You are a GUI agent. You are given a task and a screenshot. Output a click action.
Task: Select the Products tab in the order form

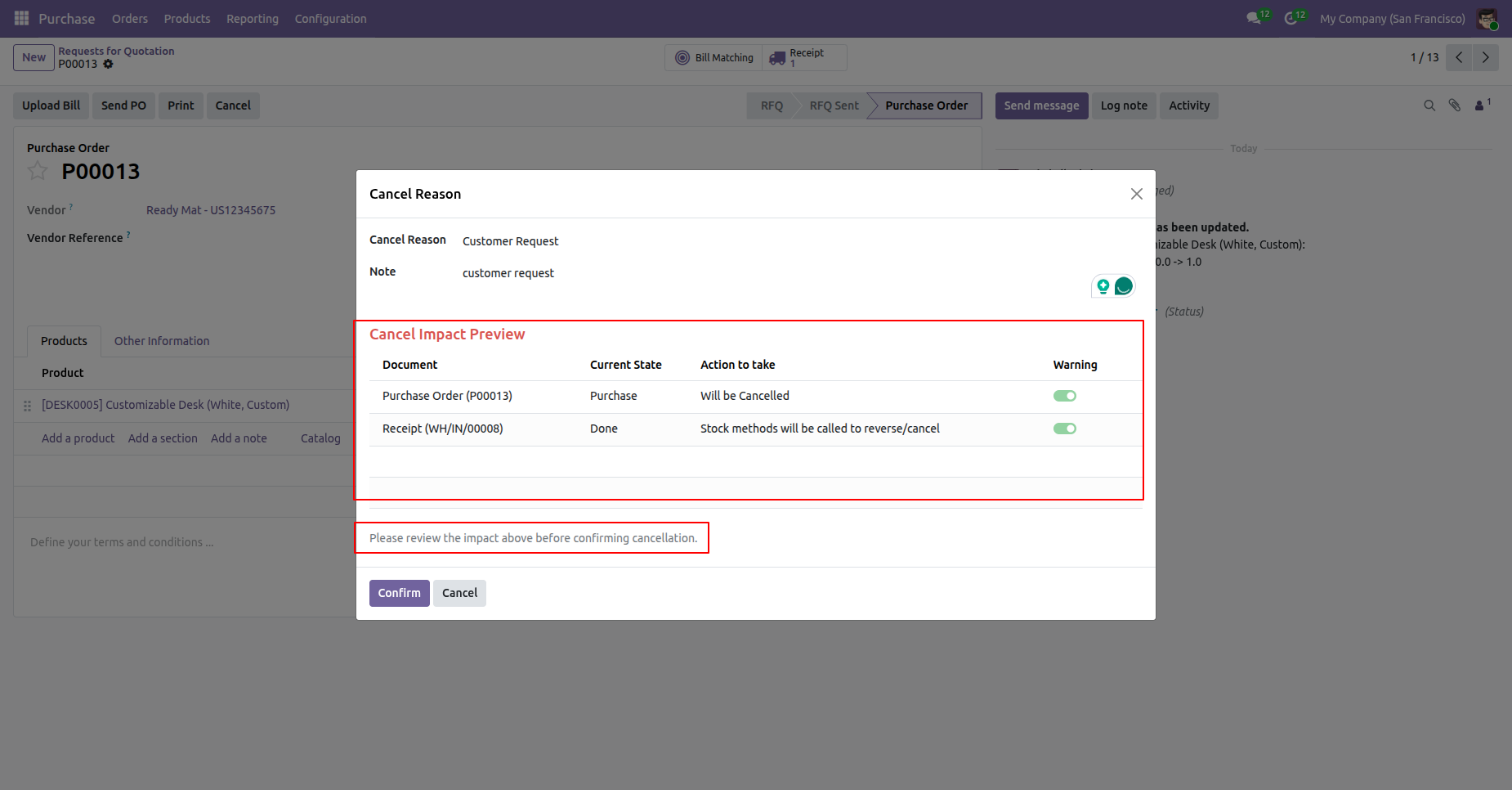coord(64,341)
